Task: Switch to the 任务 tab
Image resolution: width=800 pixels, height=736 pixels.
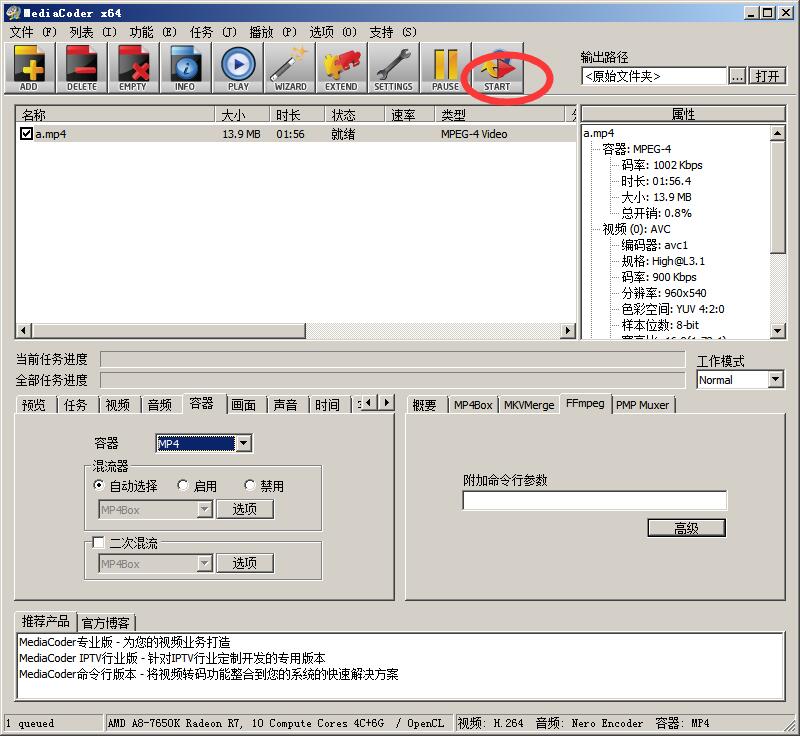Action: pyautogui.click(x=76, y=405)
